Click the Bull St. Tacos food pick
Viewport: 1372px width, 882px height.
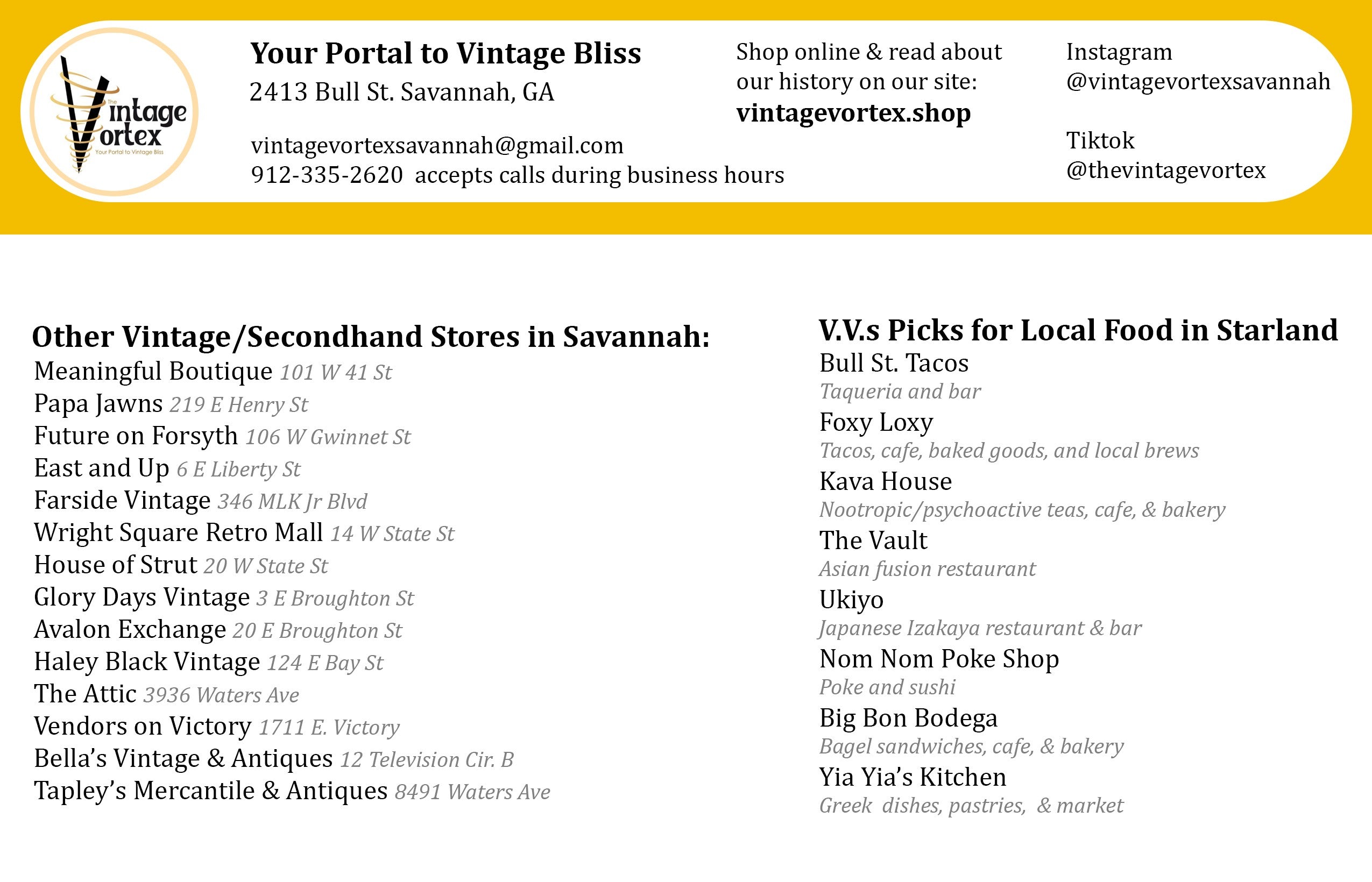pos(894,363)
